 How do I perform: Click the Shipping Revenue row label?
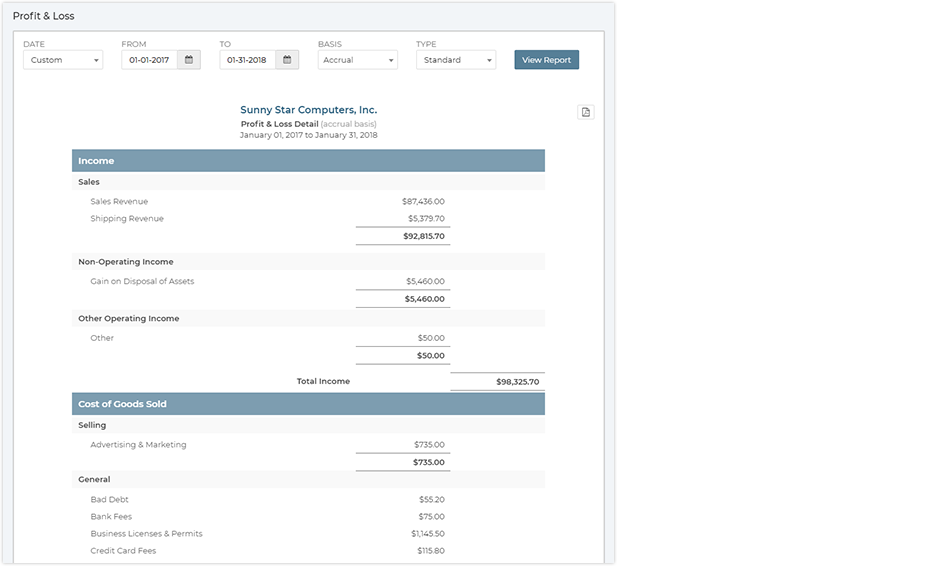[127, 219]
